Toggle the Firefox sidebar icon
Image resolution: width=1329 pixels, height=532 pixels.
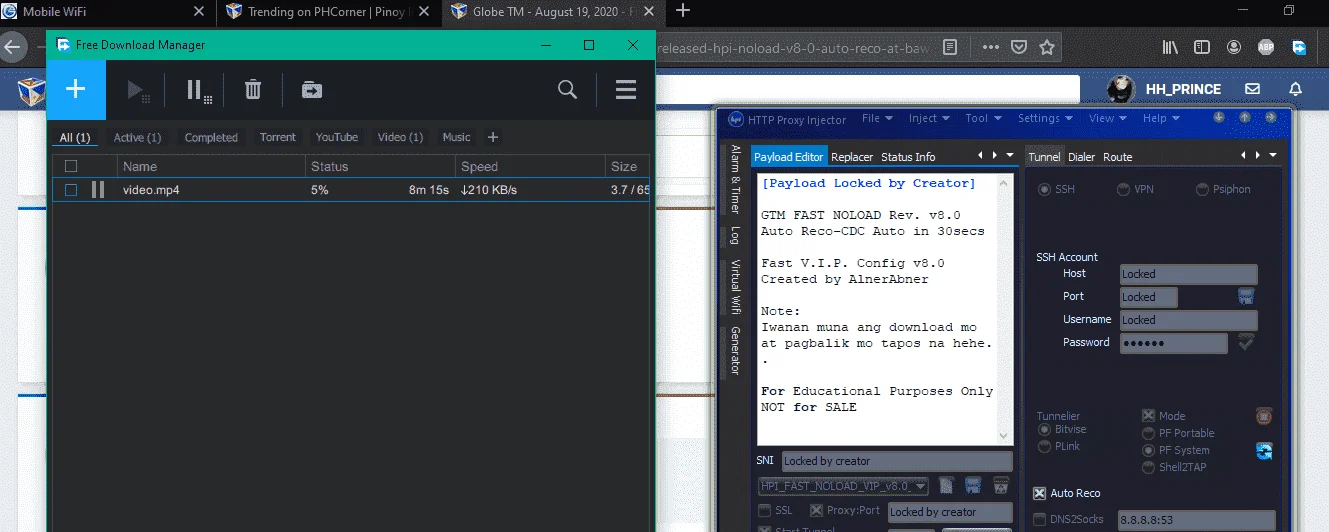point(1201,47)
